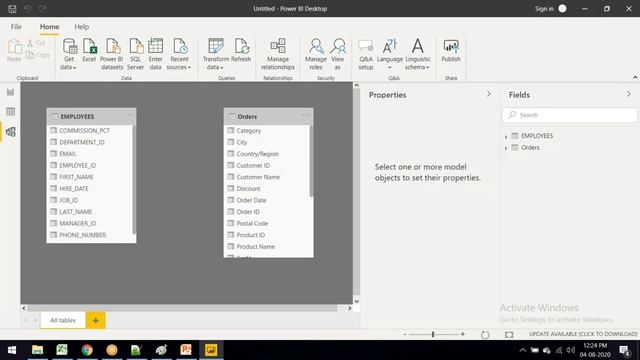Open Recent sources list
The width and height of the screenshot is (640, 360).
(x=179, y=55)
